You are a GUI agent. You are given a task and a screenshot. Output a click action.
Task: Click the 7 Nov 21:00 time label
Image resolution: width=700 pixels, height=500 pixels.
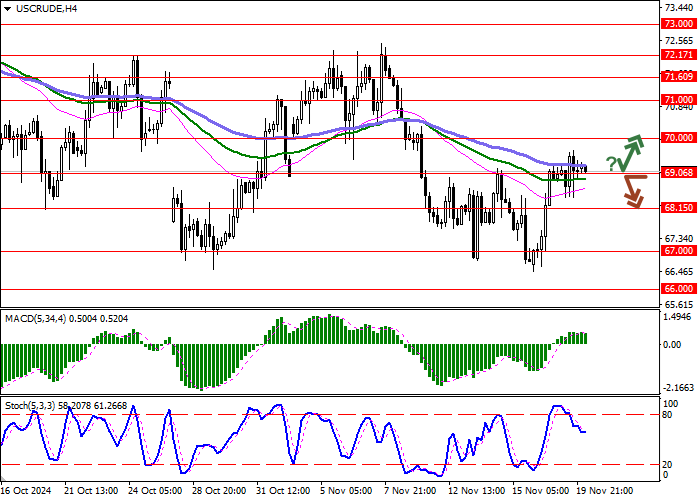[411, 491]
